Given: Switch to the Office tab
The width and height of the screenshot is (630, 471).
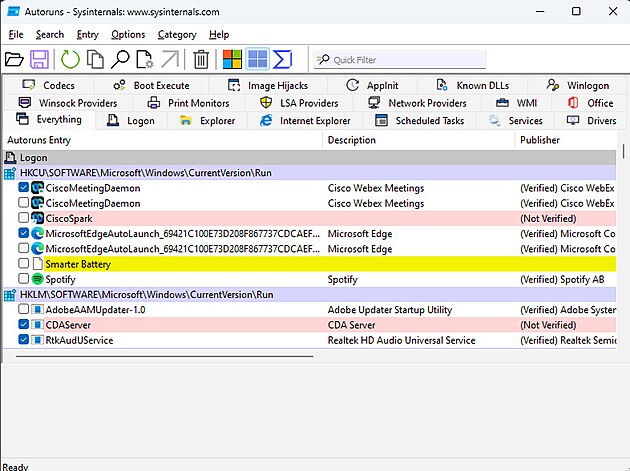Looking at the screenshot, I should pyautogui.click(x=590, y=103).
